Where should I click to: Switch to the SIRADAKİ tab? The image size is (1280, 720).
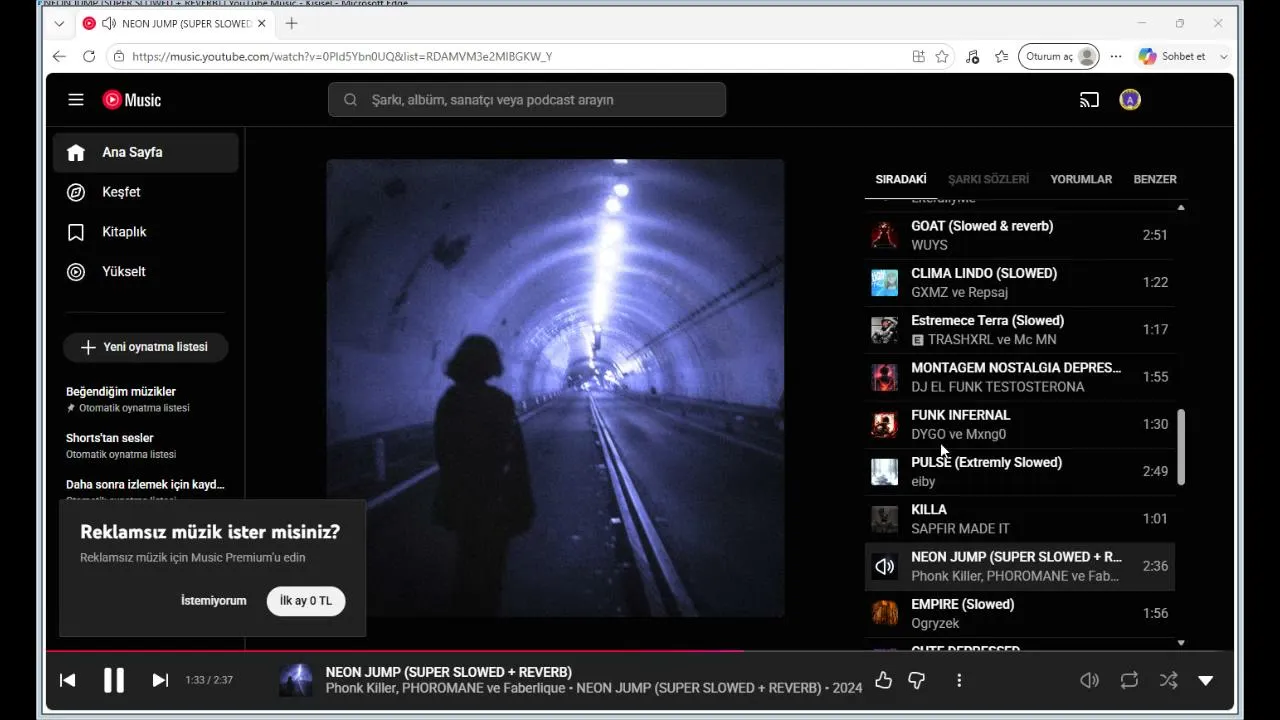tap(901, 180)
